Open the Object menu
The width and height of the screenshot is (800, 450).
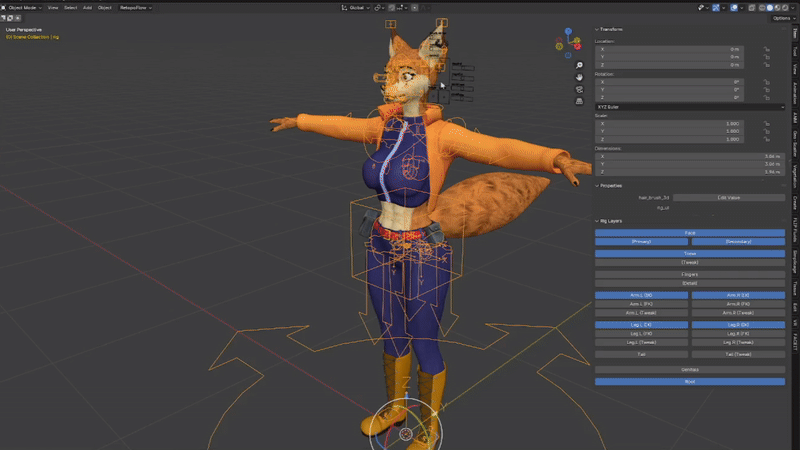point(105,8)
